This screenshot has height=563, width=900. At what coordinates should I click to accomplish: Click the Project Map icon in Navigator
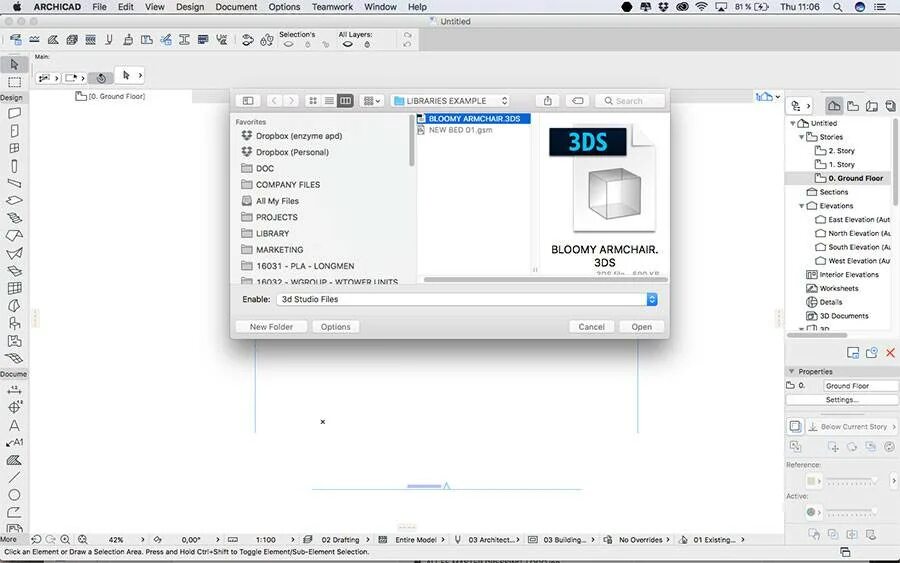click(x=834, y=106)
